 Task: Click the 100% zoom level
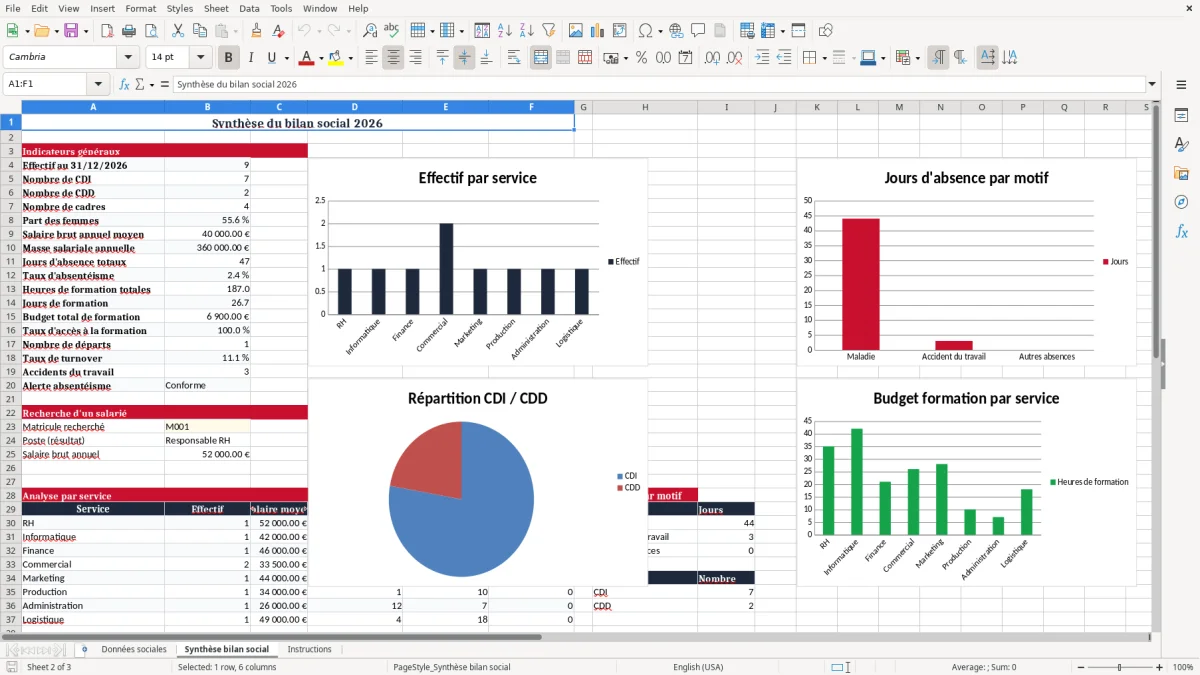click(1183, 667)
